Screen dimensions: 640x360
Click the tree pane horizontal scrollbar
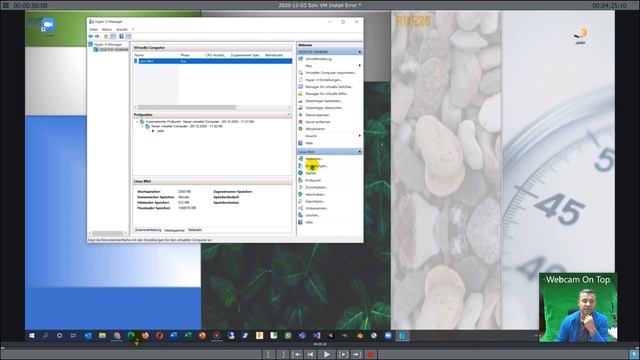click(x=107, y=233)
